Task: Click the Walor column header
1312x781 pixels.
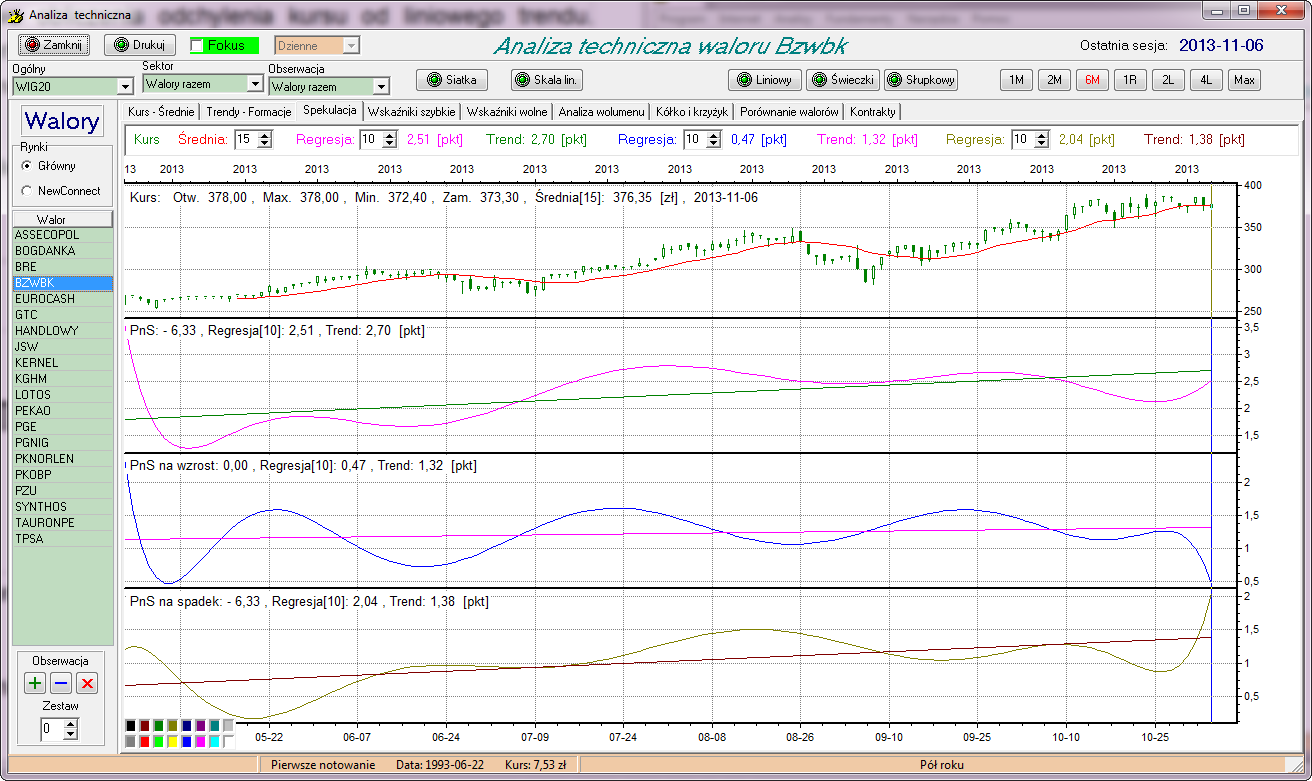Action: (x=63, y=219)
